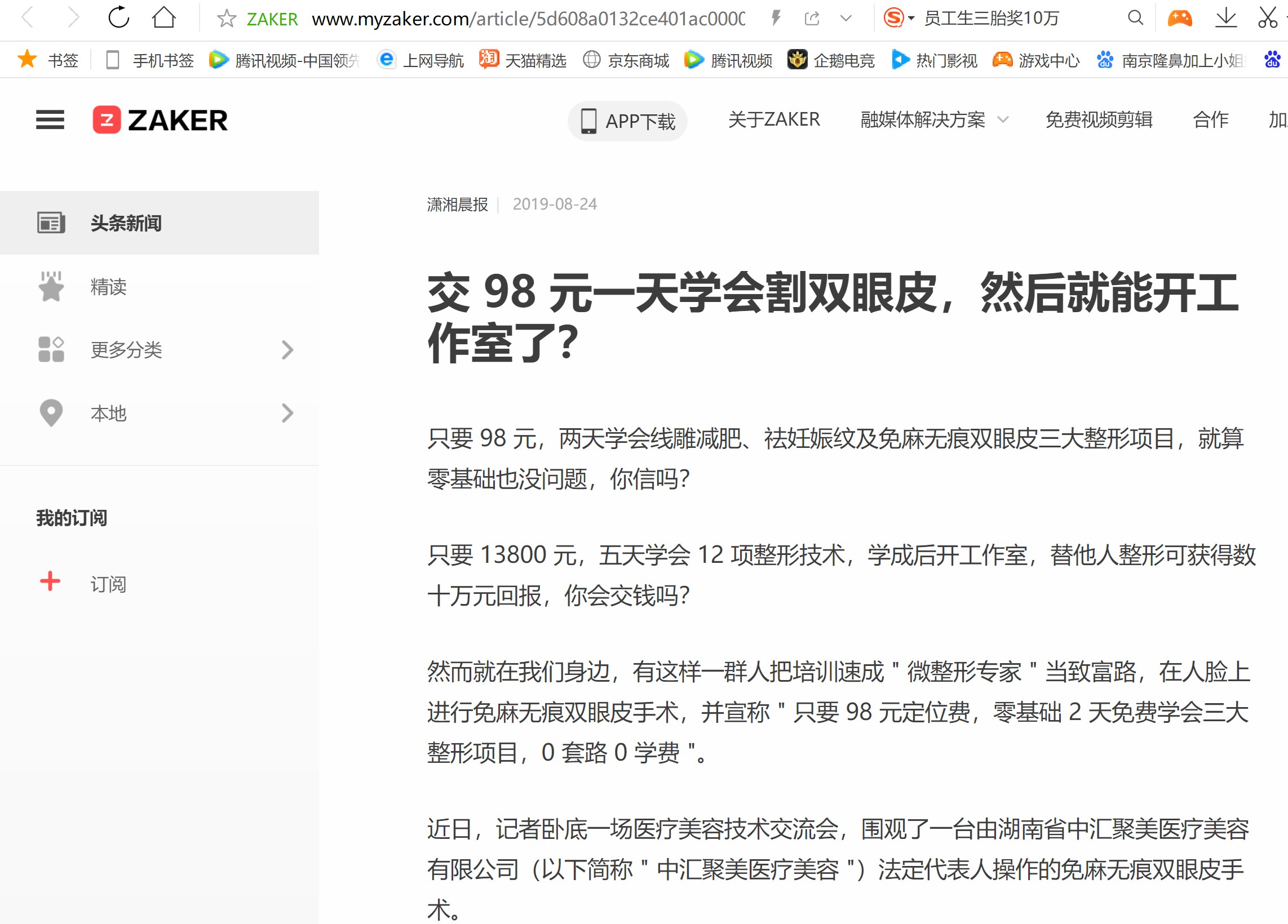
Task: Open the 腾讯视频 bookmark
Action: pos(728,60)
